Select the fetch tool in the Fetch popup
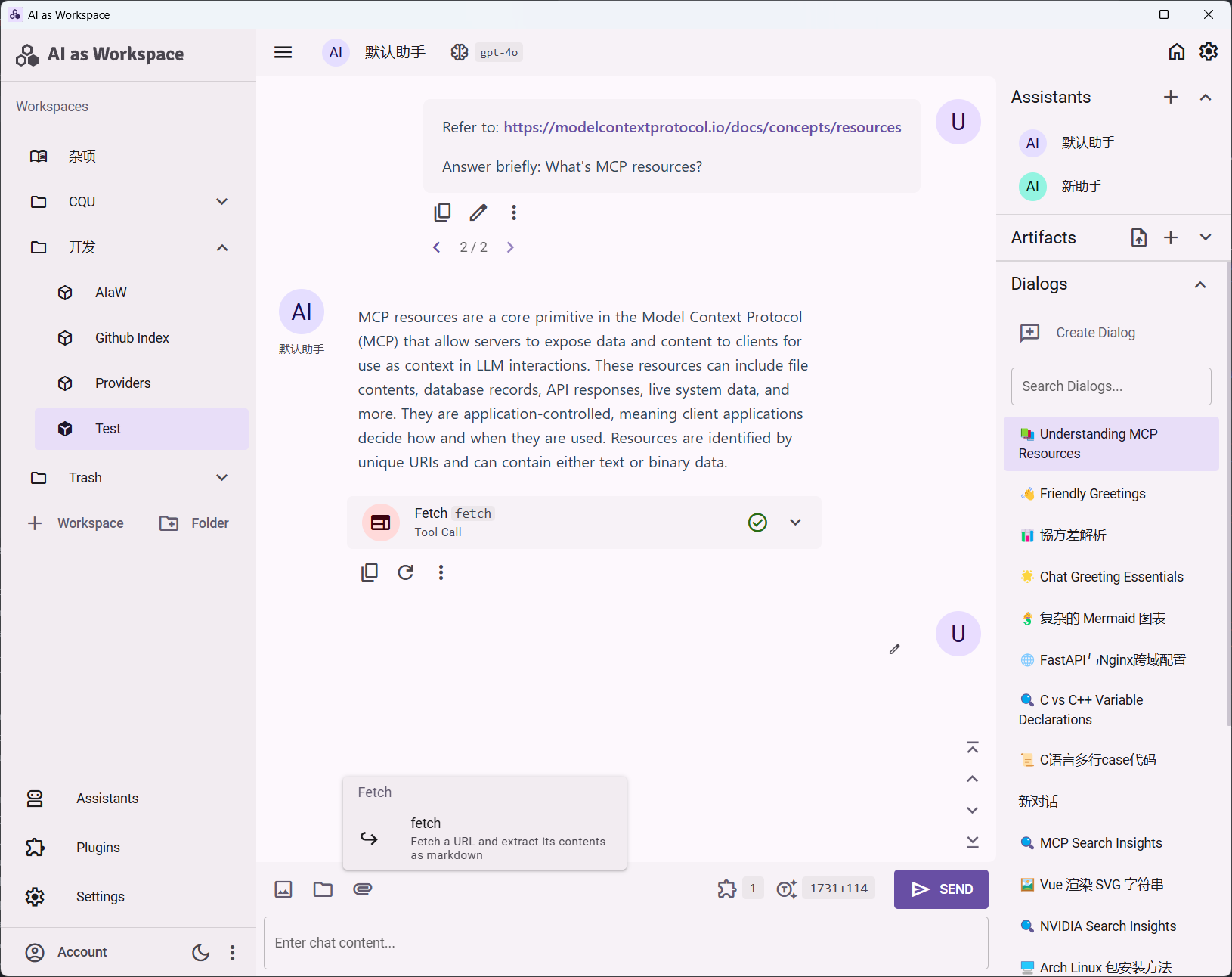This screenshot has height=977, width=1232. [484, 838]
